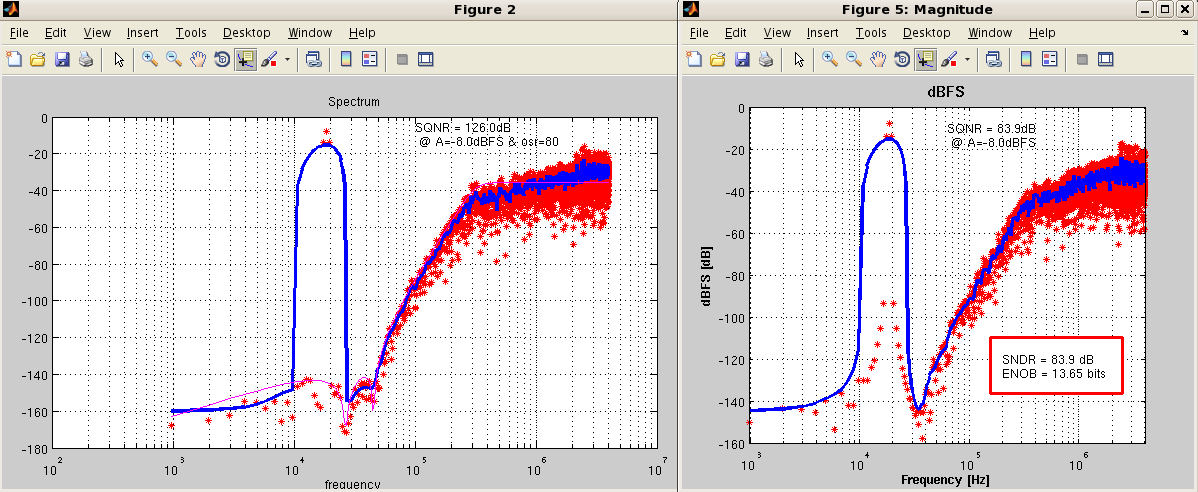This screenshot has width=1198, height=492.
Task: Click the 'dBFS' plot title in Figure 5
Action: pos(947,93)
